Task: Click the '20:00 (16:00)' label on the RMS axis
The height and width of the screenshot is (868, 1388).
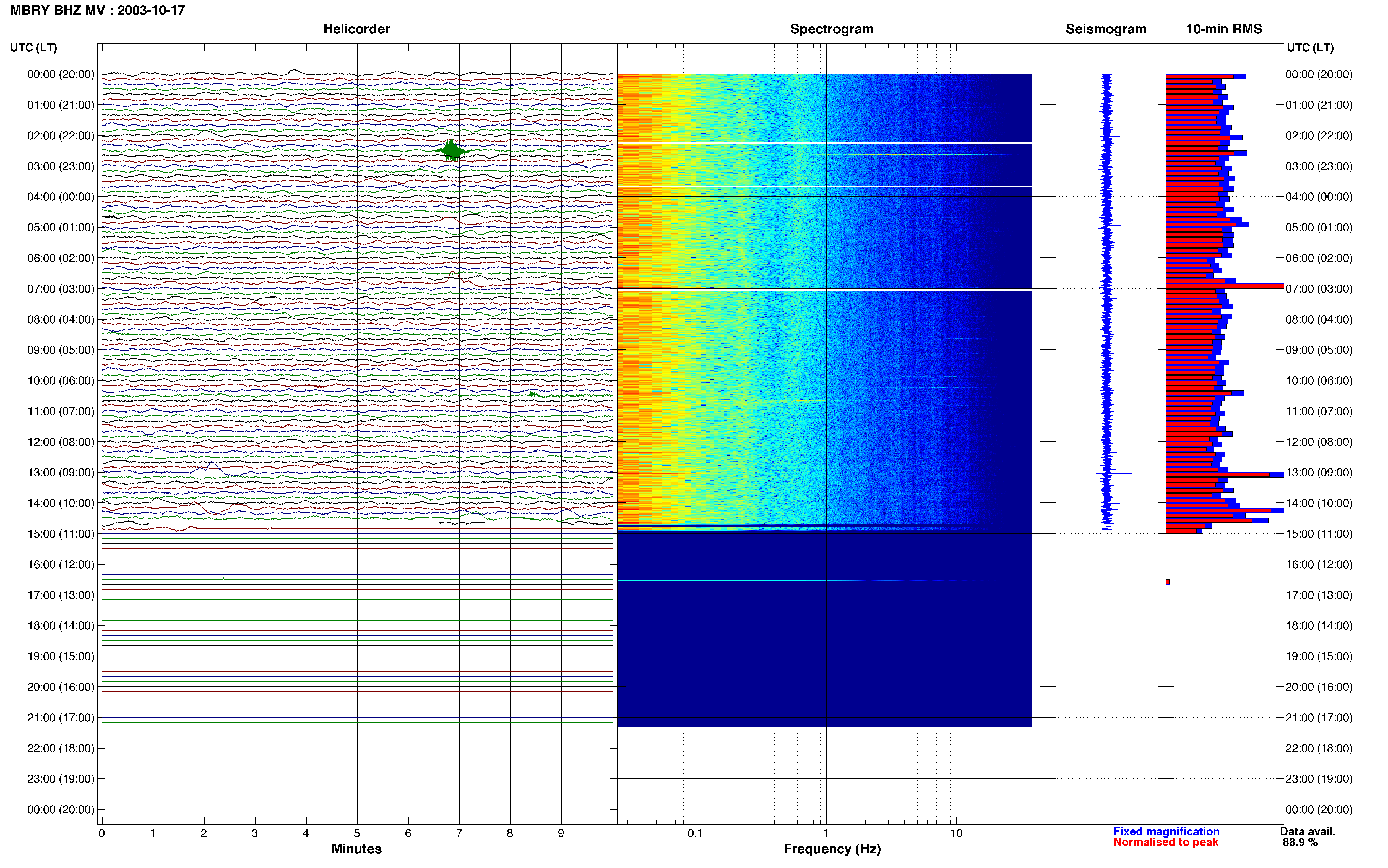Action: [1319, 687]
